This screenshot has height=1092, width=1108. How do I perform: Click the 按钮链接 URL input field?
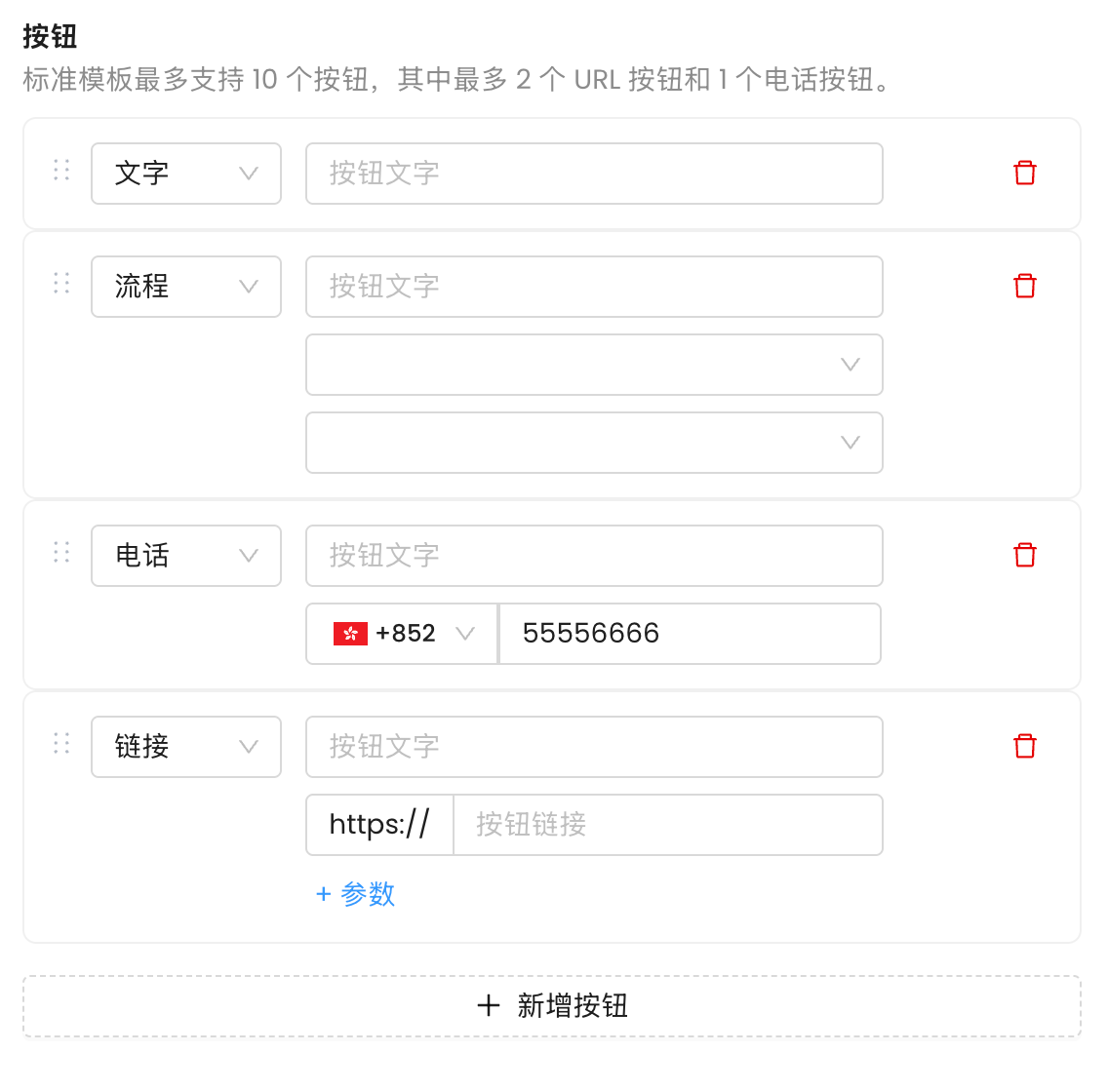(667, 825)
